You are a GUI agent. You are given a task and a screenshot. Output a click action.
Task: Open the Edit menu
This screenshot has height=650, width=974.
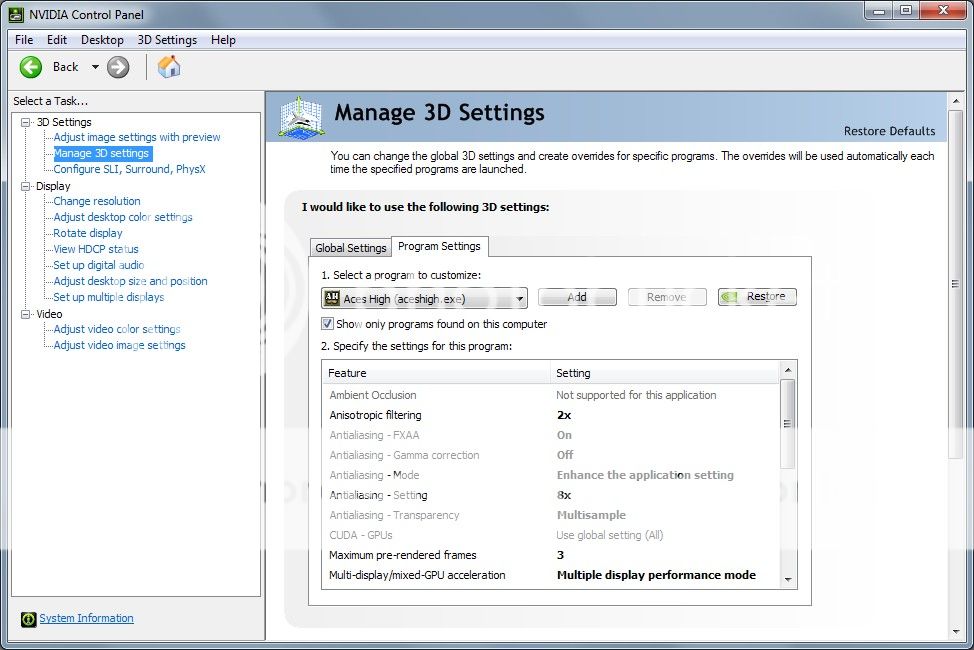pyautogui.click(x=57, y=40)
